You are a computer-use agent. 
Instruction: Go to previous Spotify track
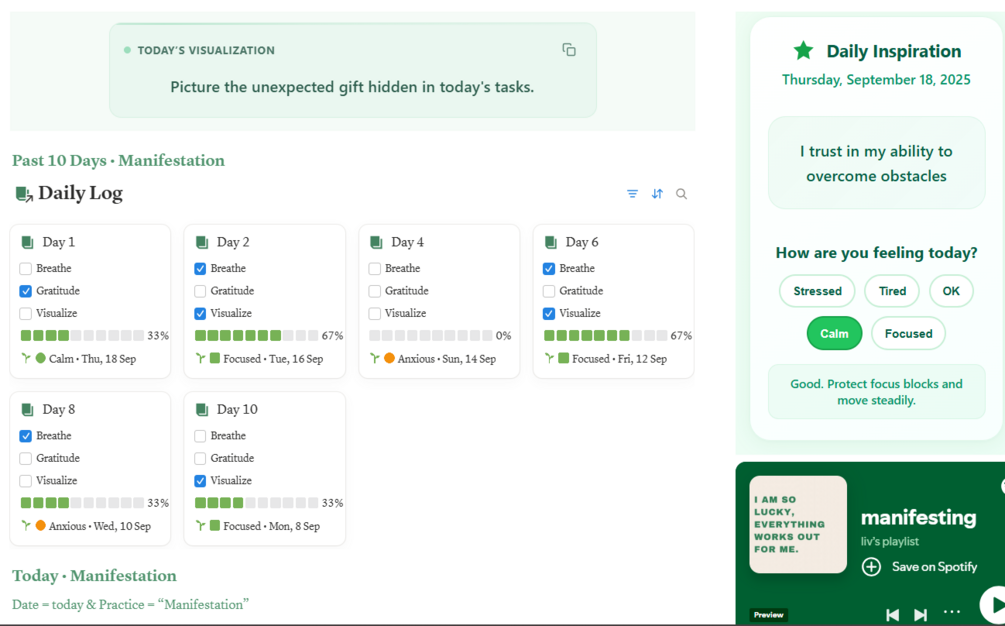pos(892,614)
